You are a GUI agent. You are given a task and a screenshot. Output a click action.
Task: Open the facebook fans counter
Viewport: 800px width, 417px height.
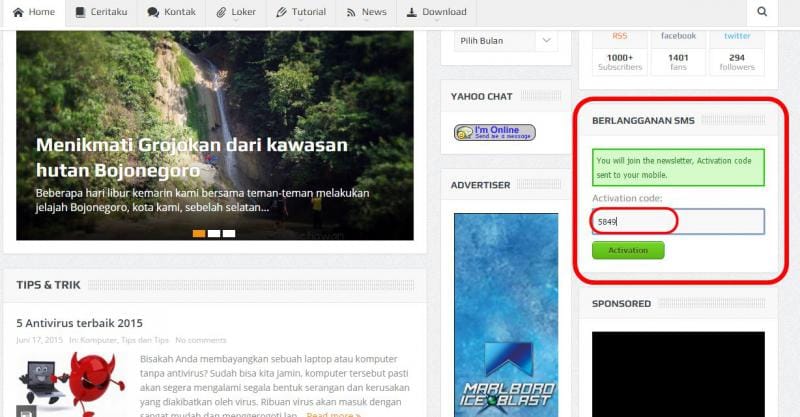[x=678, y=53]
